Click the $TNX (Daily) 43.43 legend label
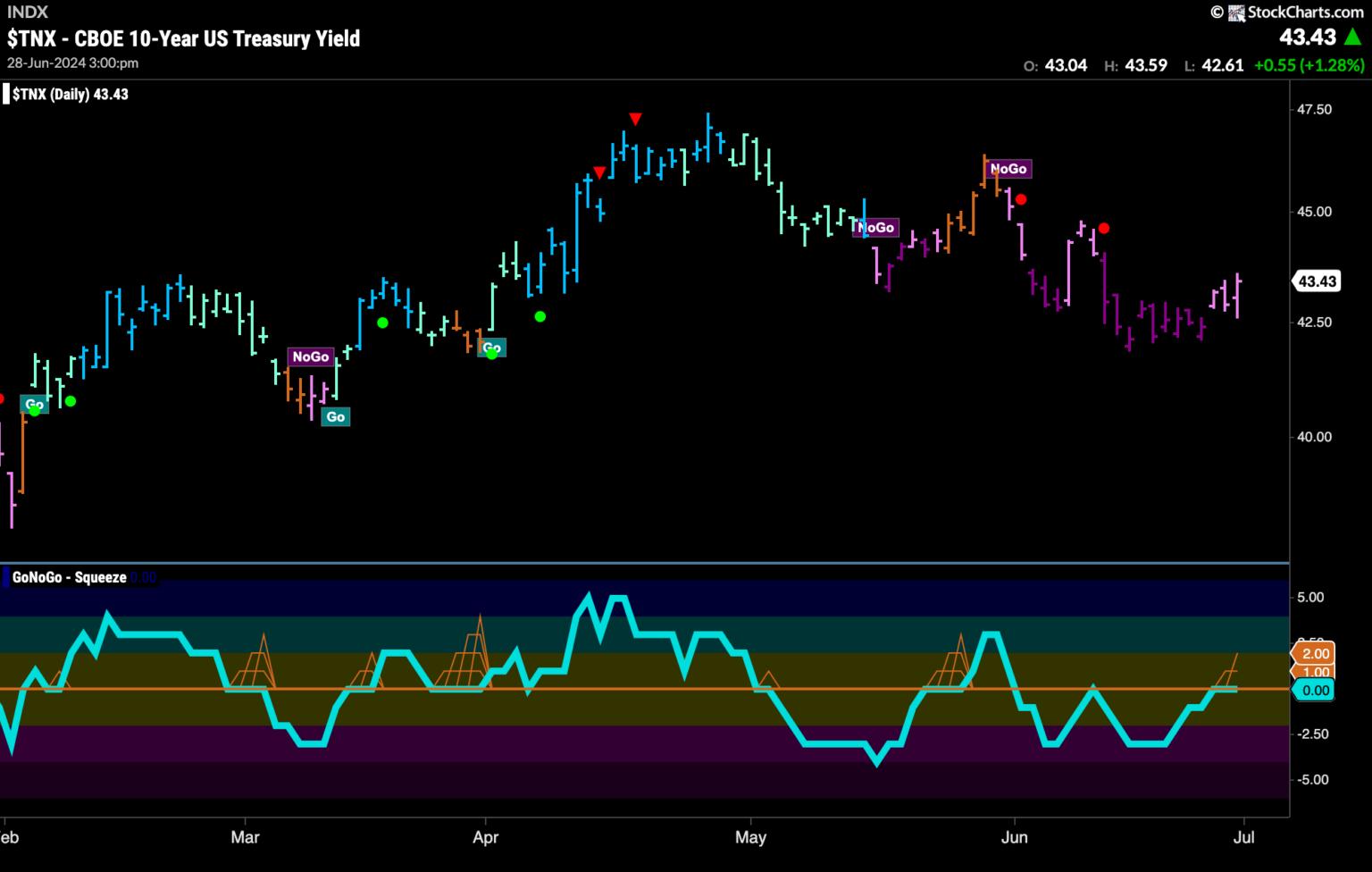 (x=70, y=94)
